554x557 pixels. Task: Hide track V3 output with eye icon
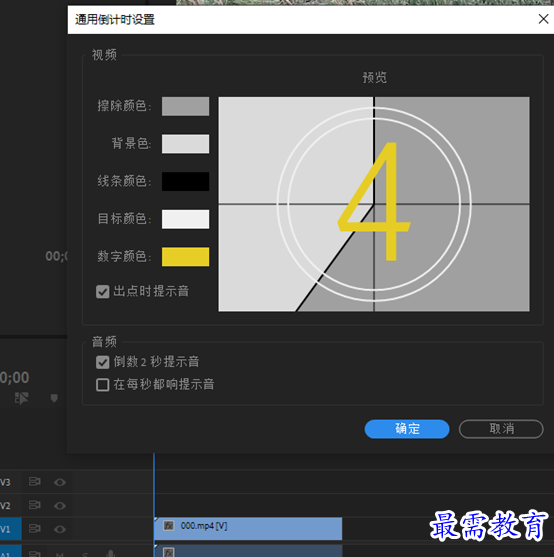pos(60,482)
